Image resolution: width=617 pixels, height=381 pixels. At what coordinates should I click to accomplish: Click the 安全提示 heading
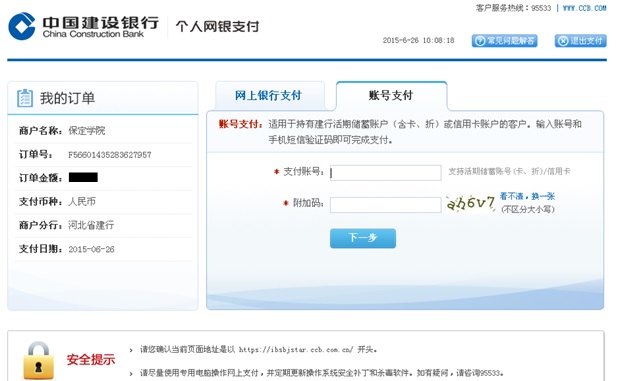point(91,359)
